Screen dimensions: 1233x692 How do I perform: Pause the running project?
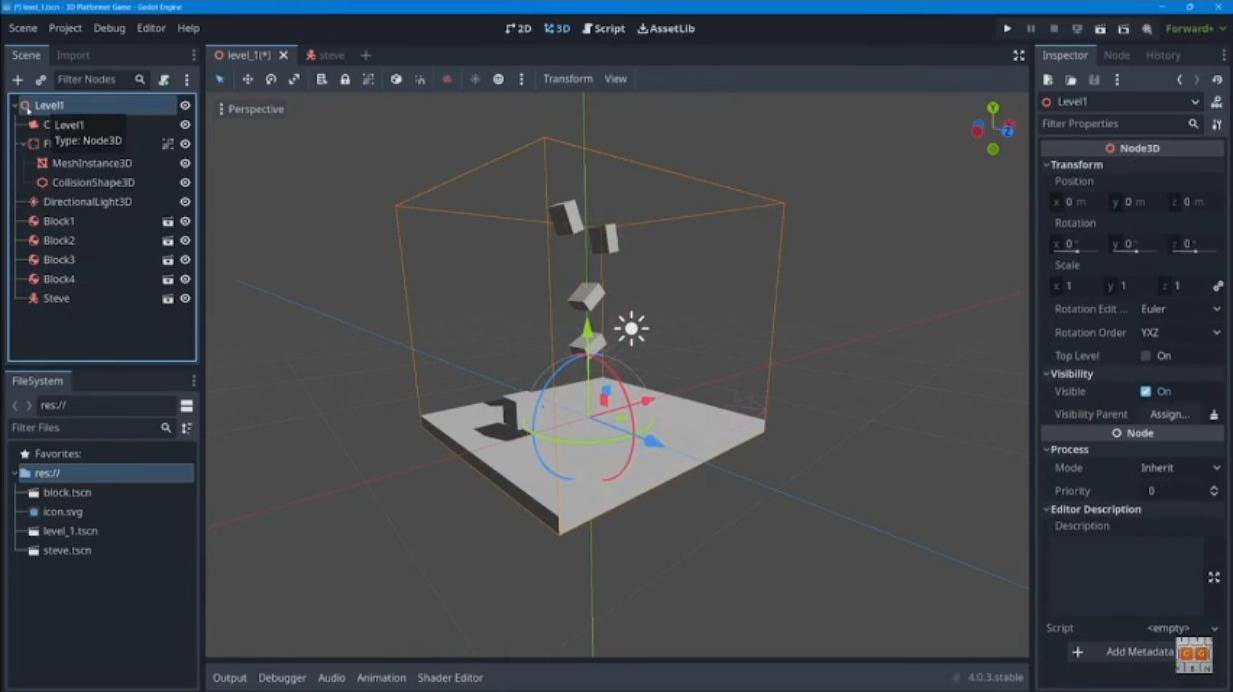click(1030, 29)
